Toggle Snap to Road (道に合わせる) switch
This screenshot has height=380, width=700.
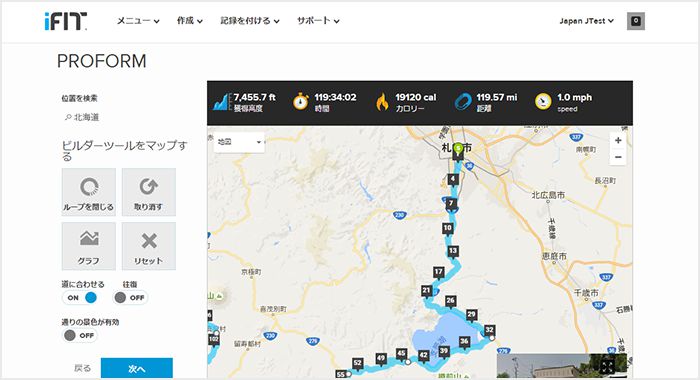(x=79, y=298)
